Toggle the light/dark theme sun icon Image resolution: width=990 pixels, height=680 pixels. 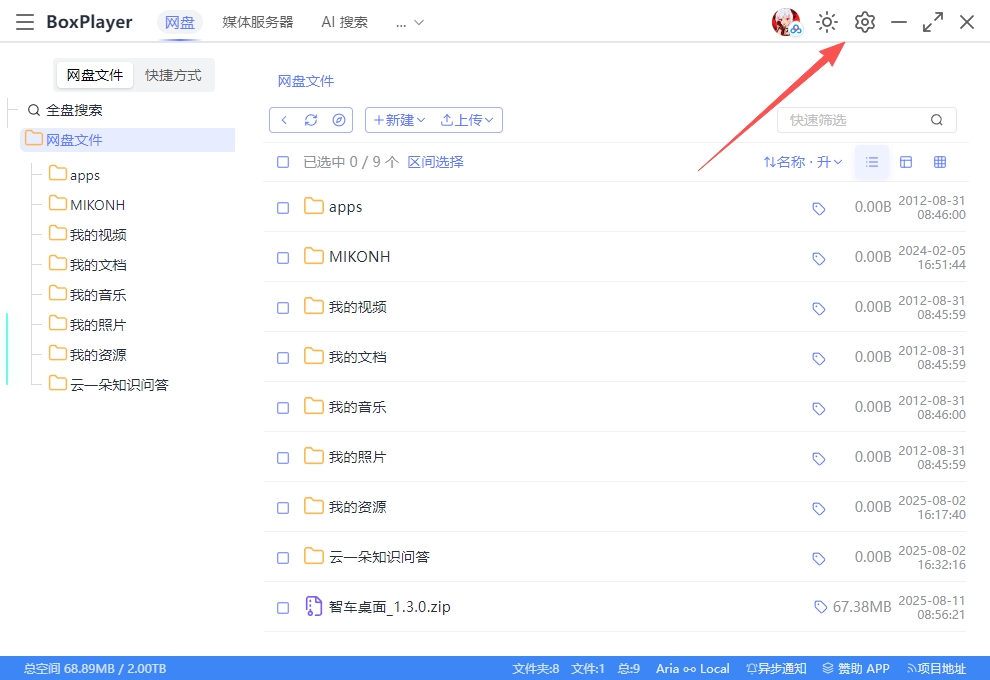click(x=826, y=22)
